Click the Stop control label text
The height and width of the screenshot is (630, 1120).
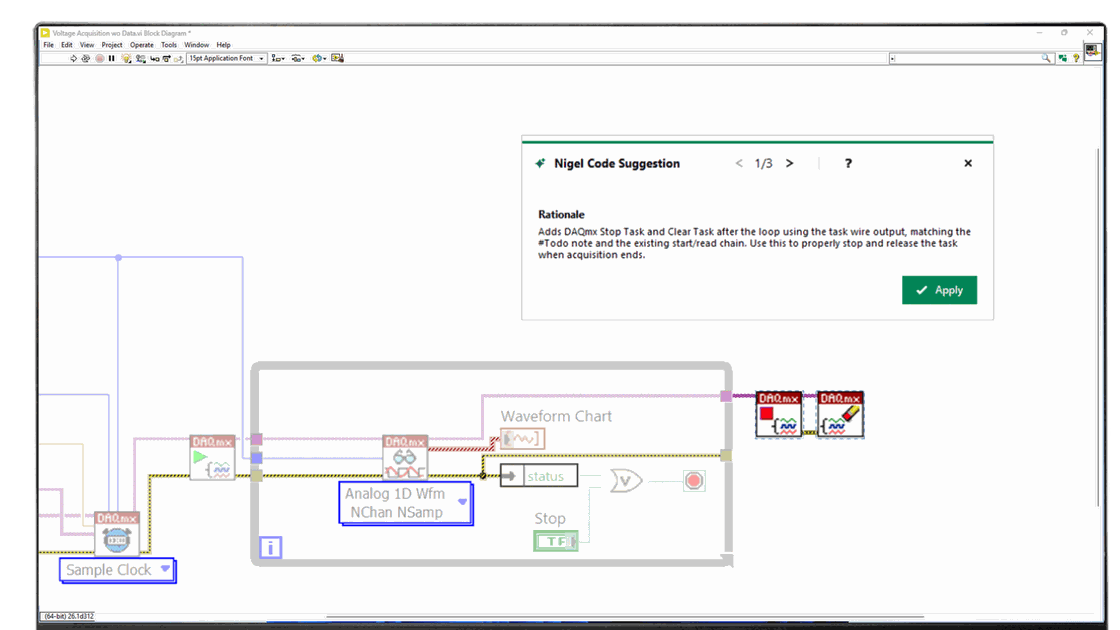550,519
